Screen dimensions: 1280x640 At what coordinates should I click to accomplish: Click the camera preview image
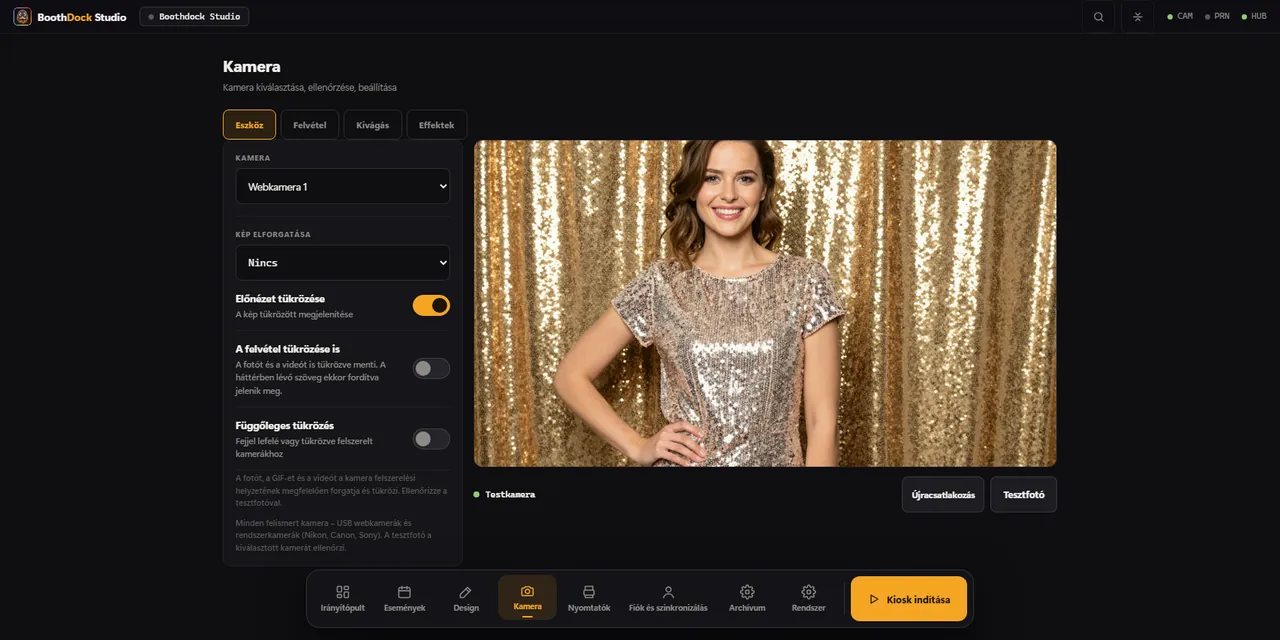765,303
